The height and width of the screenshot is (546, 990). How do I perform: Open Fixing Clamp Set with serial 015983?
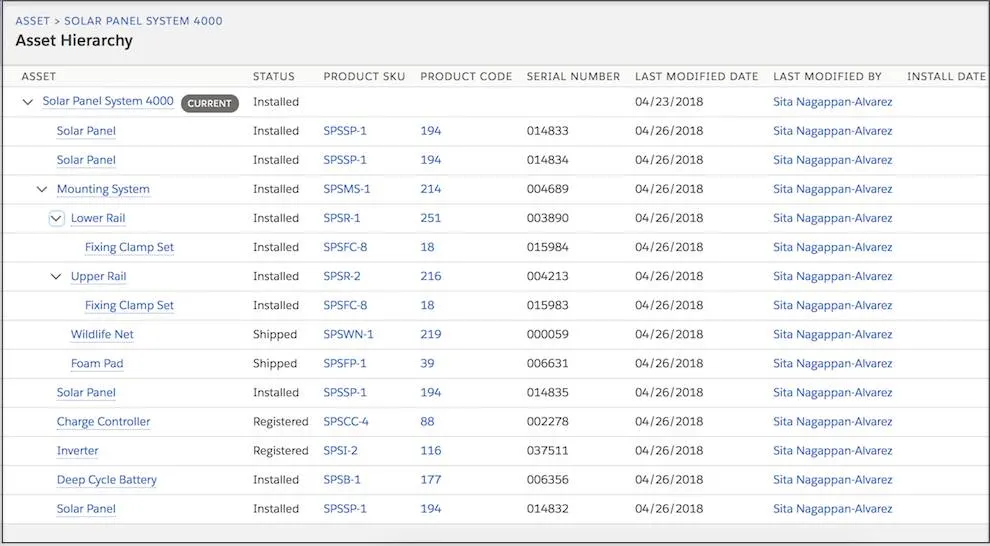click(x=129, y=305)
